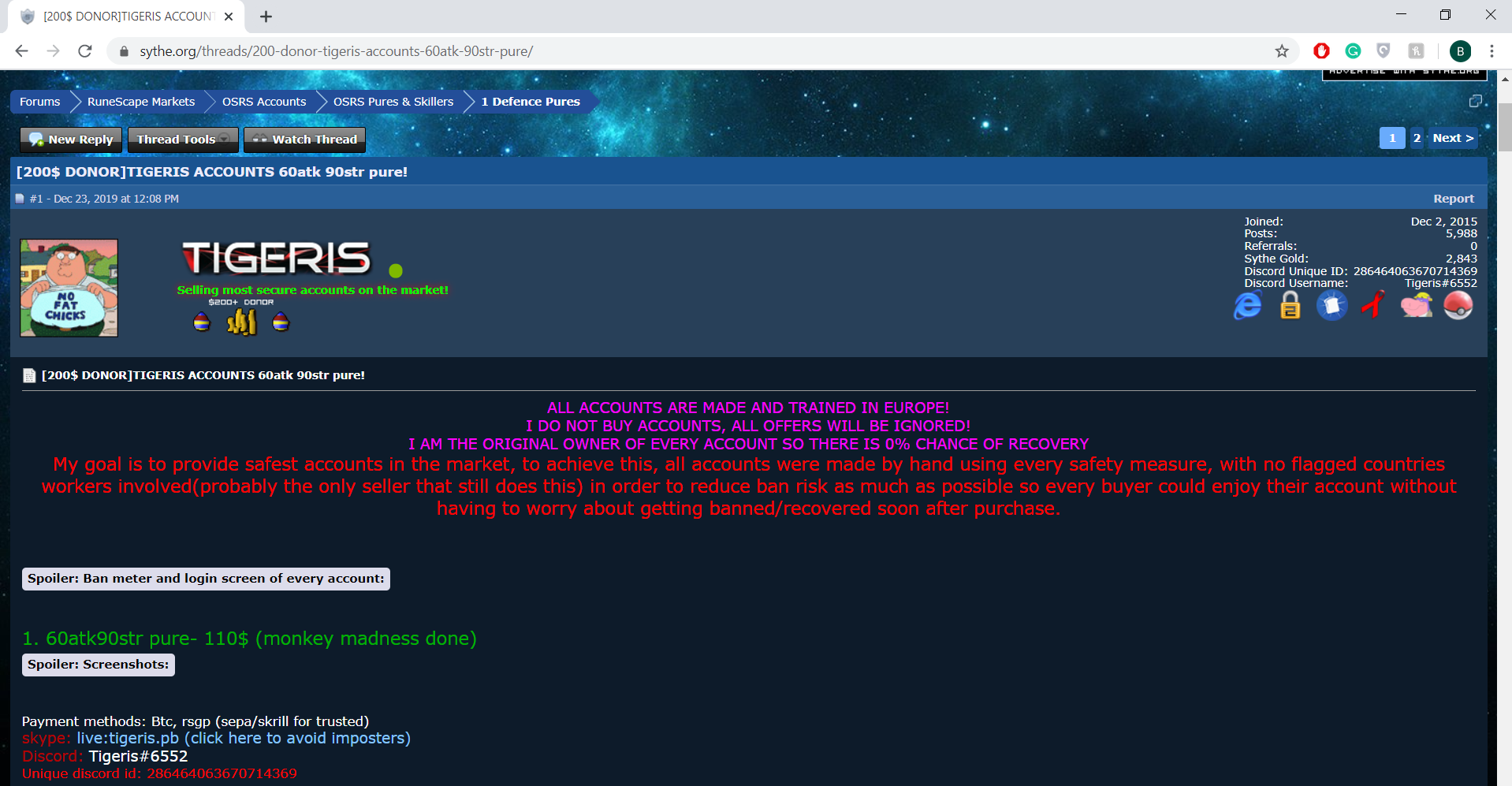Click the Tigeris#6552 Discord username in profile
Screen dimensions: 1512x786
[1441, 283]
